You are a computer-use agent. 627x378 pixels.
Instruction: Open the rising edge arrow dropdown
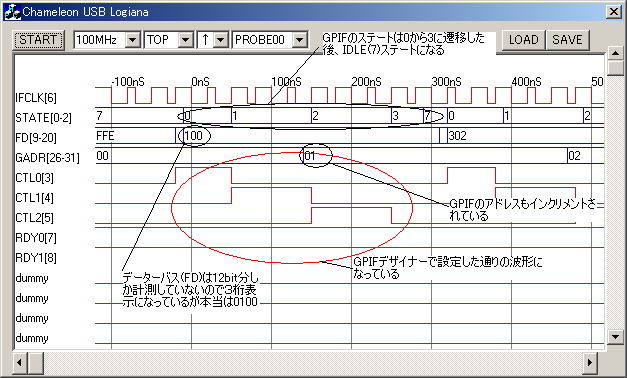[220, 40]
